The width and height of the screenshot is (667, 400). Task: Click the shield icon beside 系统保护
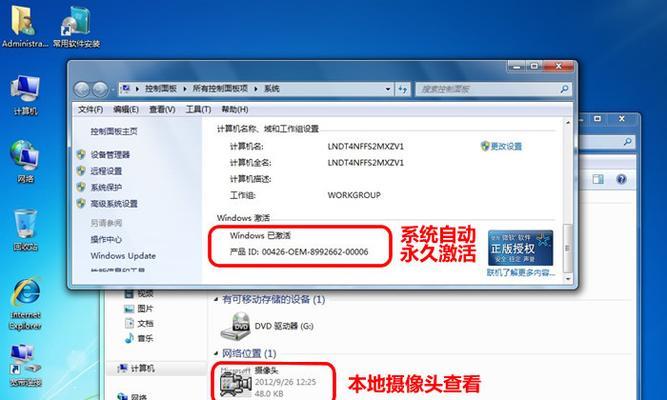81,187
